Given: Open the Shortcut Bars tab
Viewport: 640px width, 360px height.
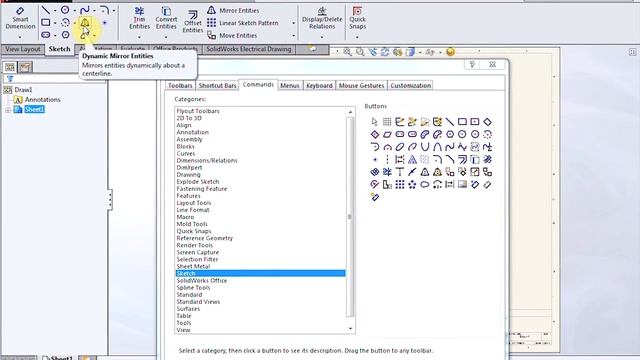Looking at the screenshot, I should click(x=217, y=85).
